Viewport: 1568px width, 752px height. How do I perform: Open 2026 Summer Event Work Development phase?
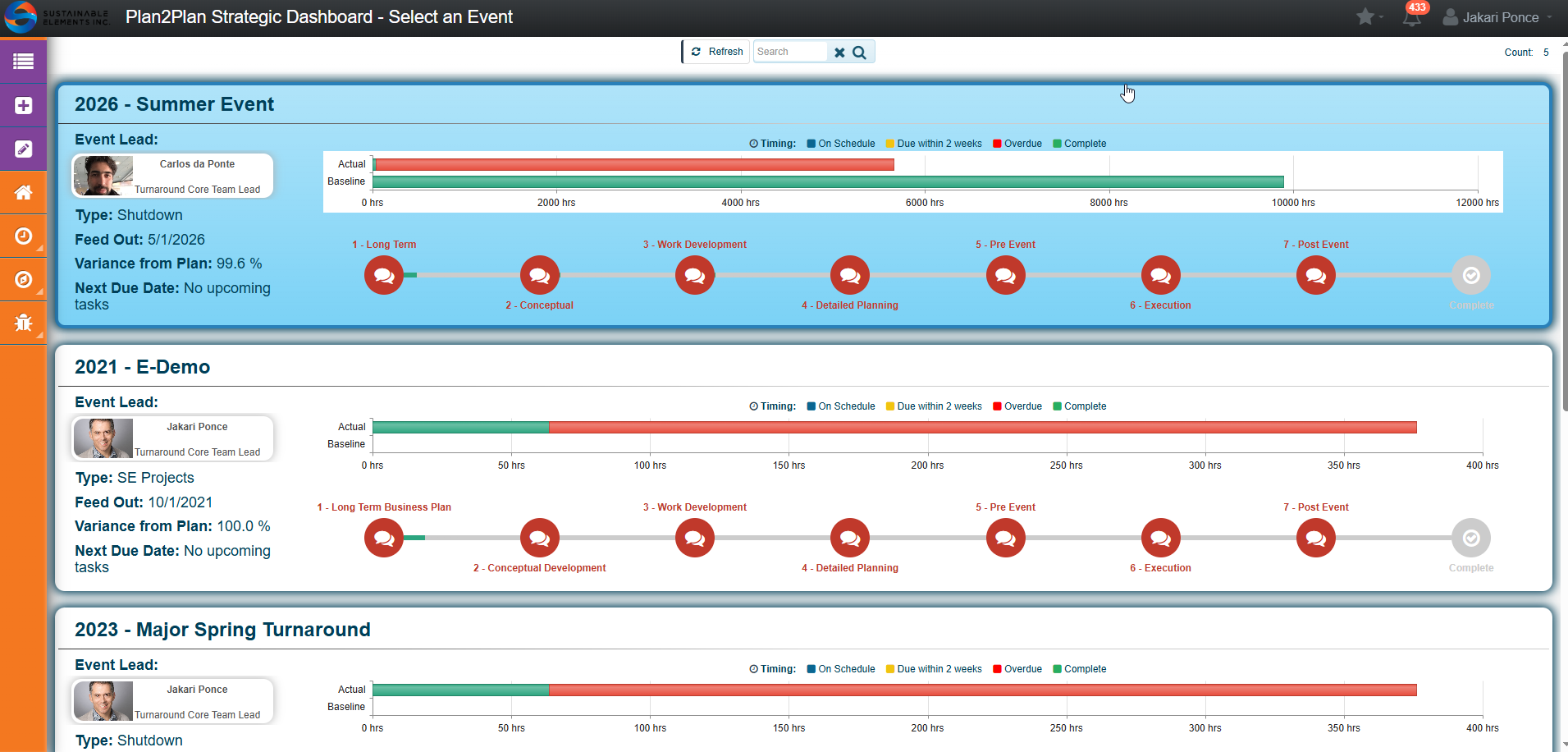pyautogui.click(x=695, y=275)
